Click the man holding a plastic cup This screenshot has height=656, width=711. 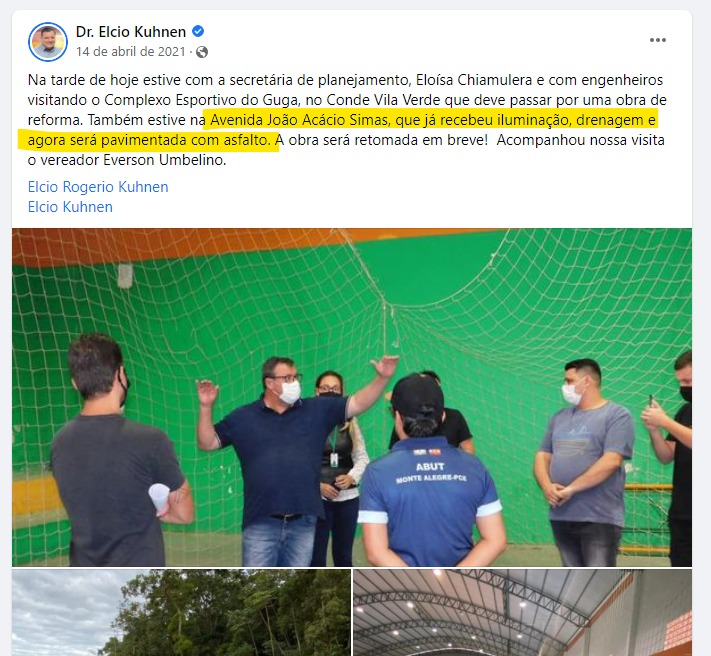[120, 451]
